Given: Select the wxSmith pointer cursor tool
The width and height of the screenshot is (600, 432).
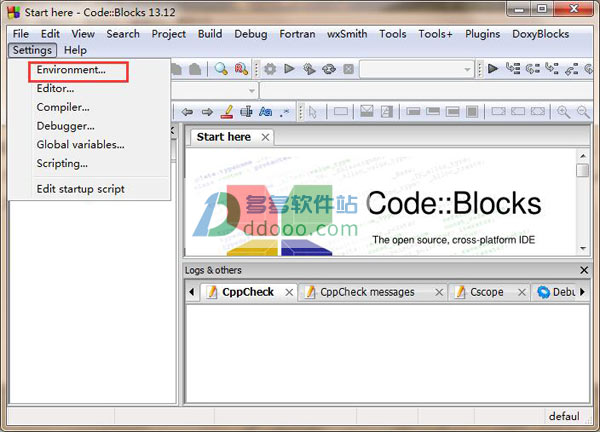Looking at the screenshot, I should coord(313,112).
